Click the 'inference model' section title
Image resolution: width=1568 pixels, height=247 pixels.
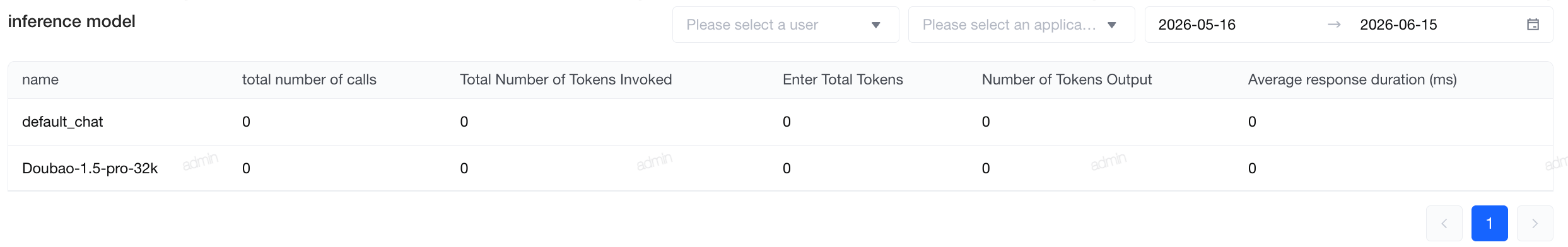pyautogui.click(x=71, y=21)
